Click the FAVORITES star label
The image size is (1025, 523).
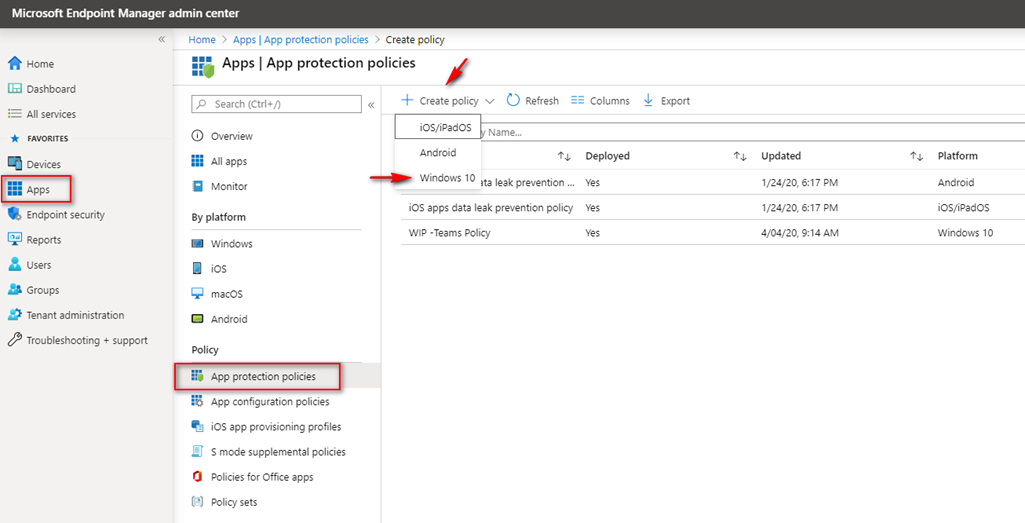coord(40,139)
